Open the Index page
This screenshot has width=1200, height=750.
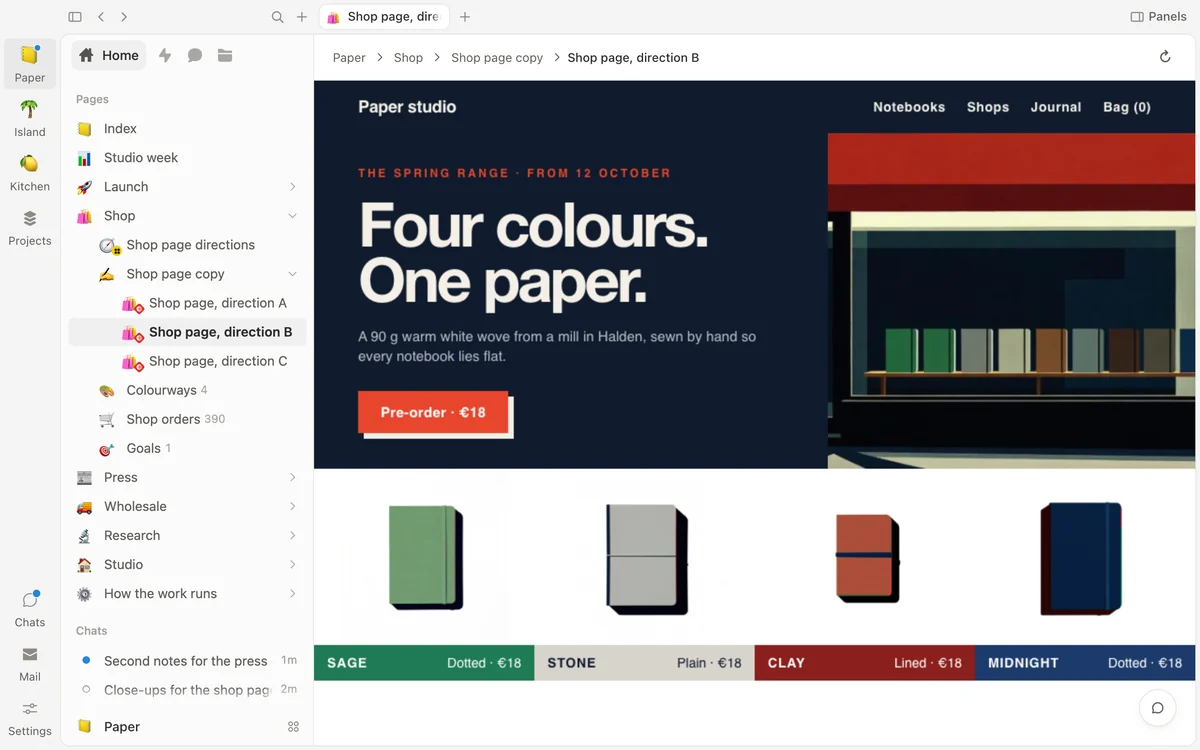pyautogui.click(x=187, y=129)
